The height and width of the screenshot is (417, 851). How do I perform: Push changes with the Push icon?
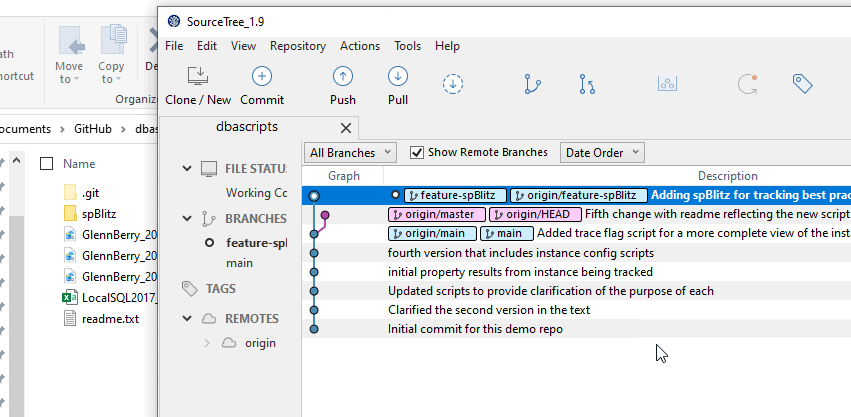pyautogui.click(x=343, y=77)
